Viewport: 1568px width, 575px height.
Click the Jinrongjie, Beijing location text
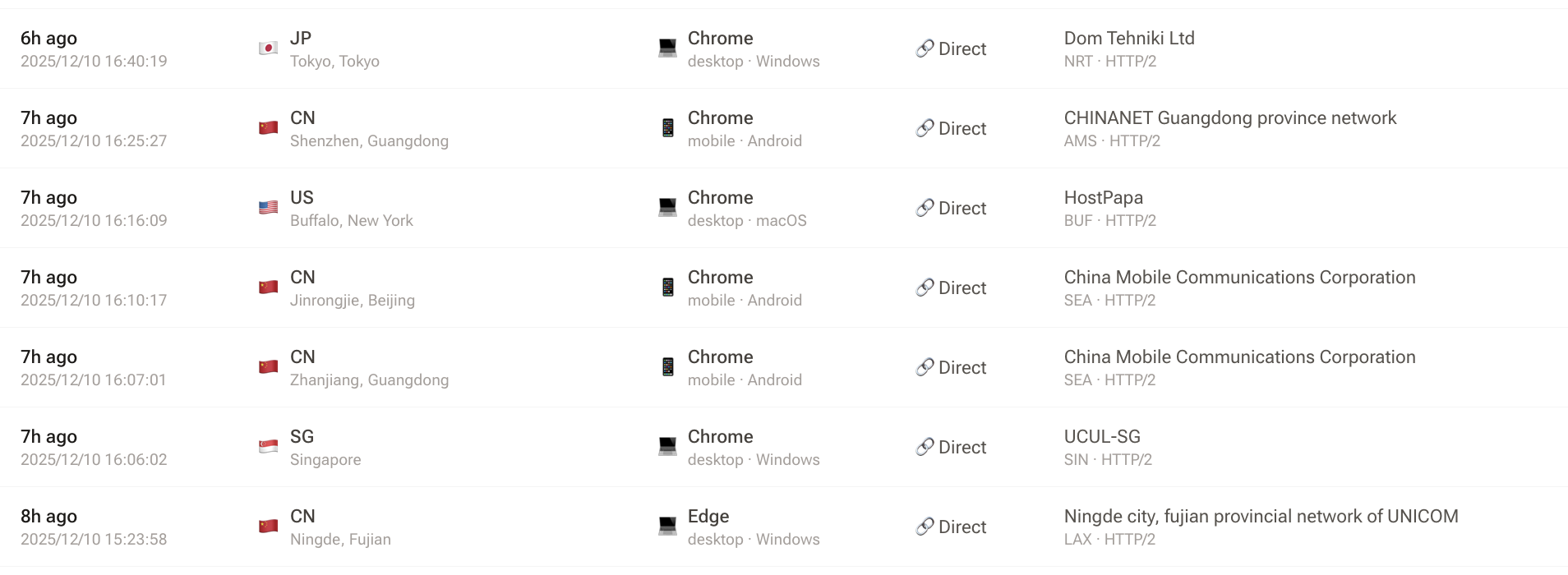[352, 301]
